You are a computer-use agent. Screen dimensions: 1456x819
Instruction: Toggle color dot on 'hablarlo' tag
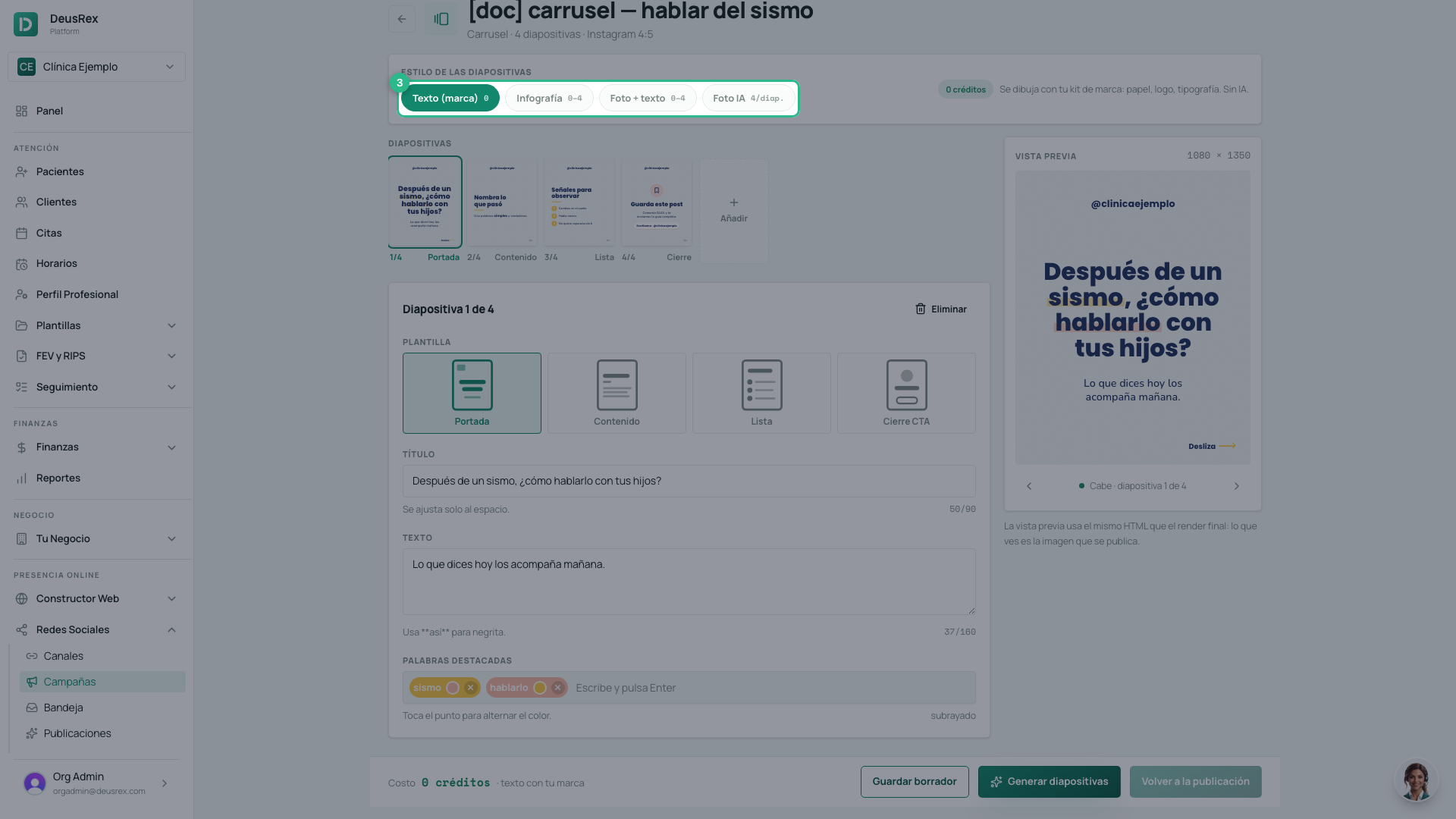[x=540, y=688]
